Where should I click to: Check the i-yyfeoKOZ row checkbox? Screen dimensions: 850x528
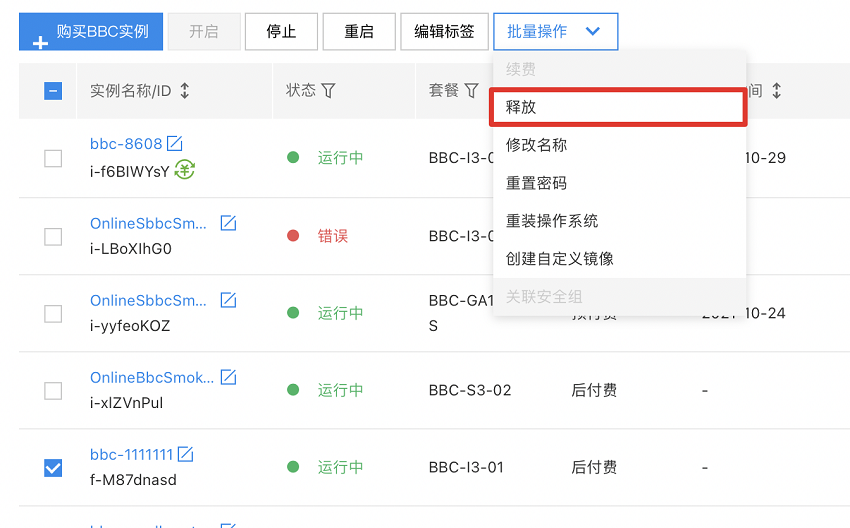coord(53,313)
